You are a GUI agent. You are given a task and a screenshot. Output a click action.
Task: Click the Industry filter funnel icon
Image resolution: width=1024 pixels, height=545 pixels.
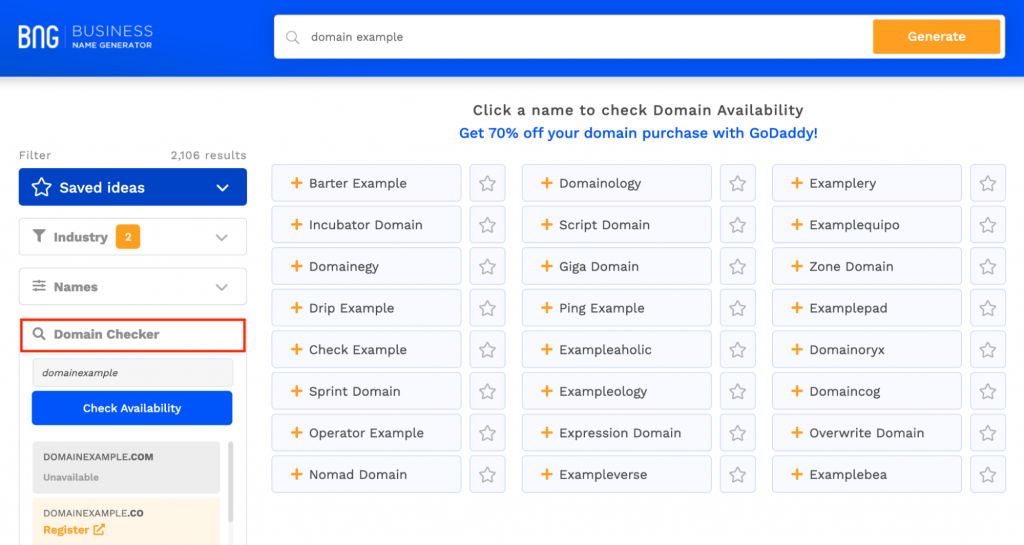point(39,236)
